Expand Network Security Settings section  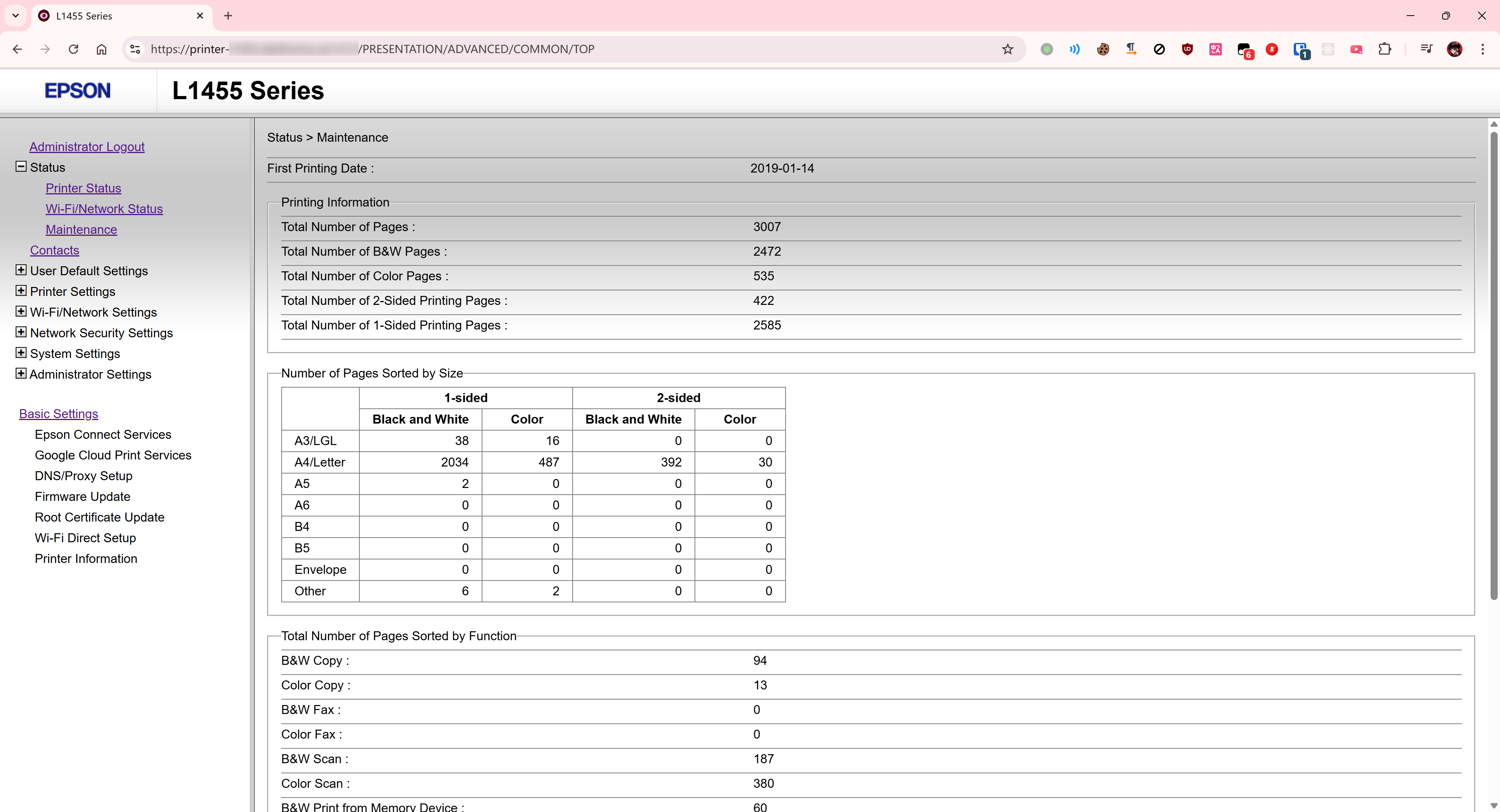[x=21, y=332]
